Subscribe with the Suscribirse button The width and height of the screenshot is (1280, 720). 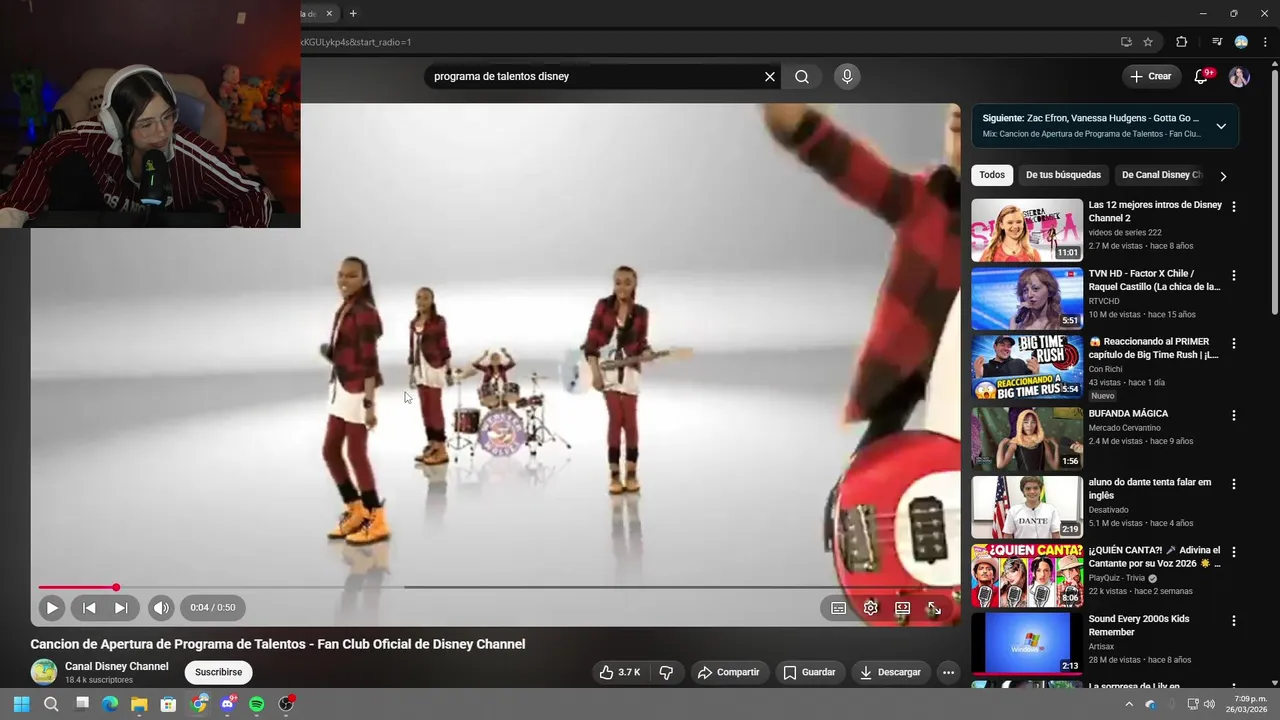(x=218, y=672)
